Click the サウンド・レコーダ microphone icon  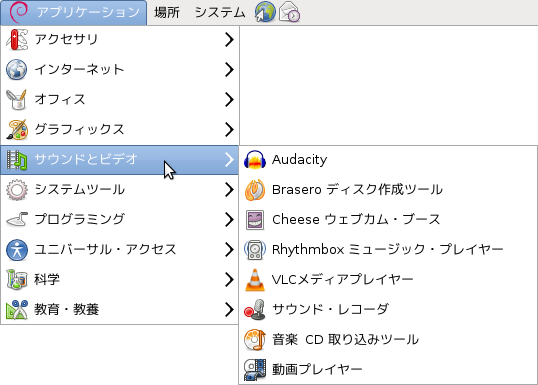click(255, 310)
